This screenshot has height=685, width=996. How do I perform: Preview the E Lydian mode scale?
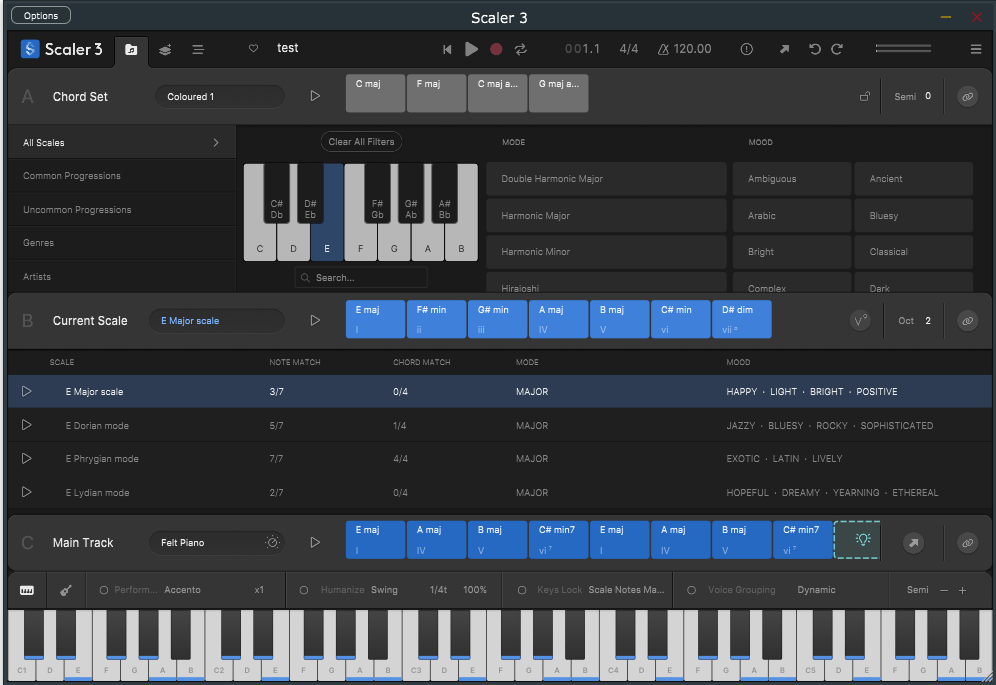tap(27, 492)
